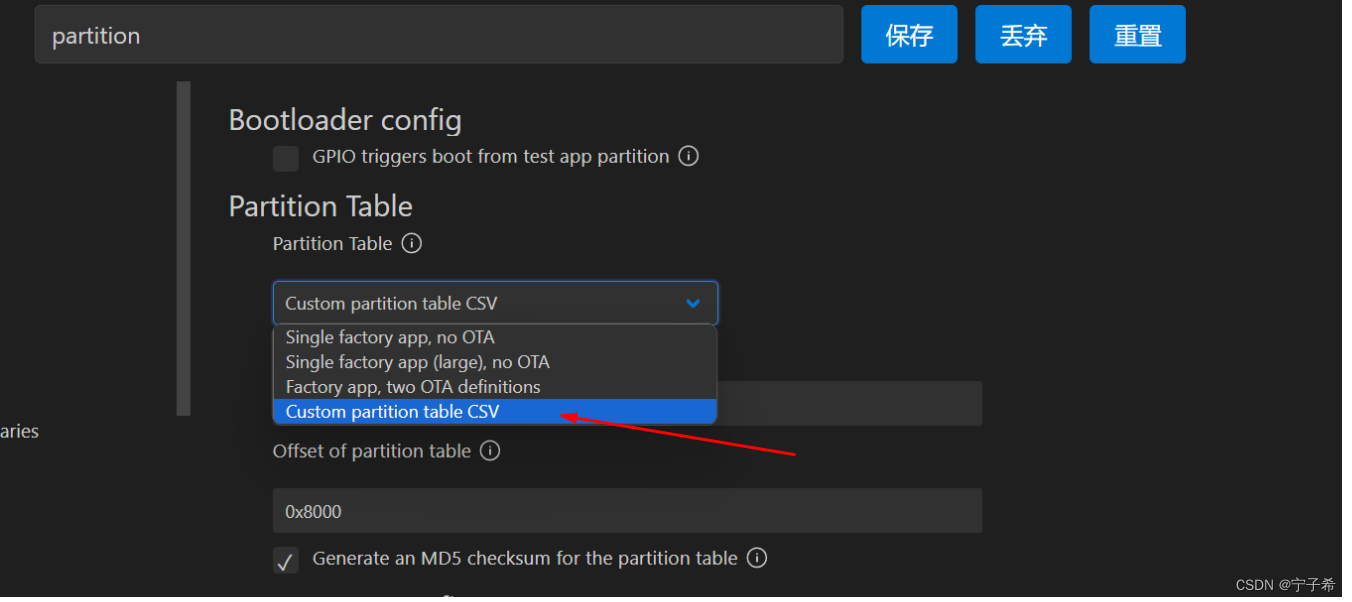Click info icon beside MD5 checksum option
Viewport: 1352px width, 602px height.
757,558
